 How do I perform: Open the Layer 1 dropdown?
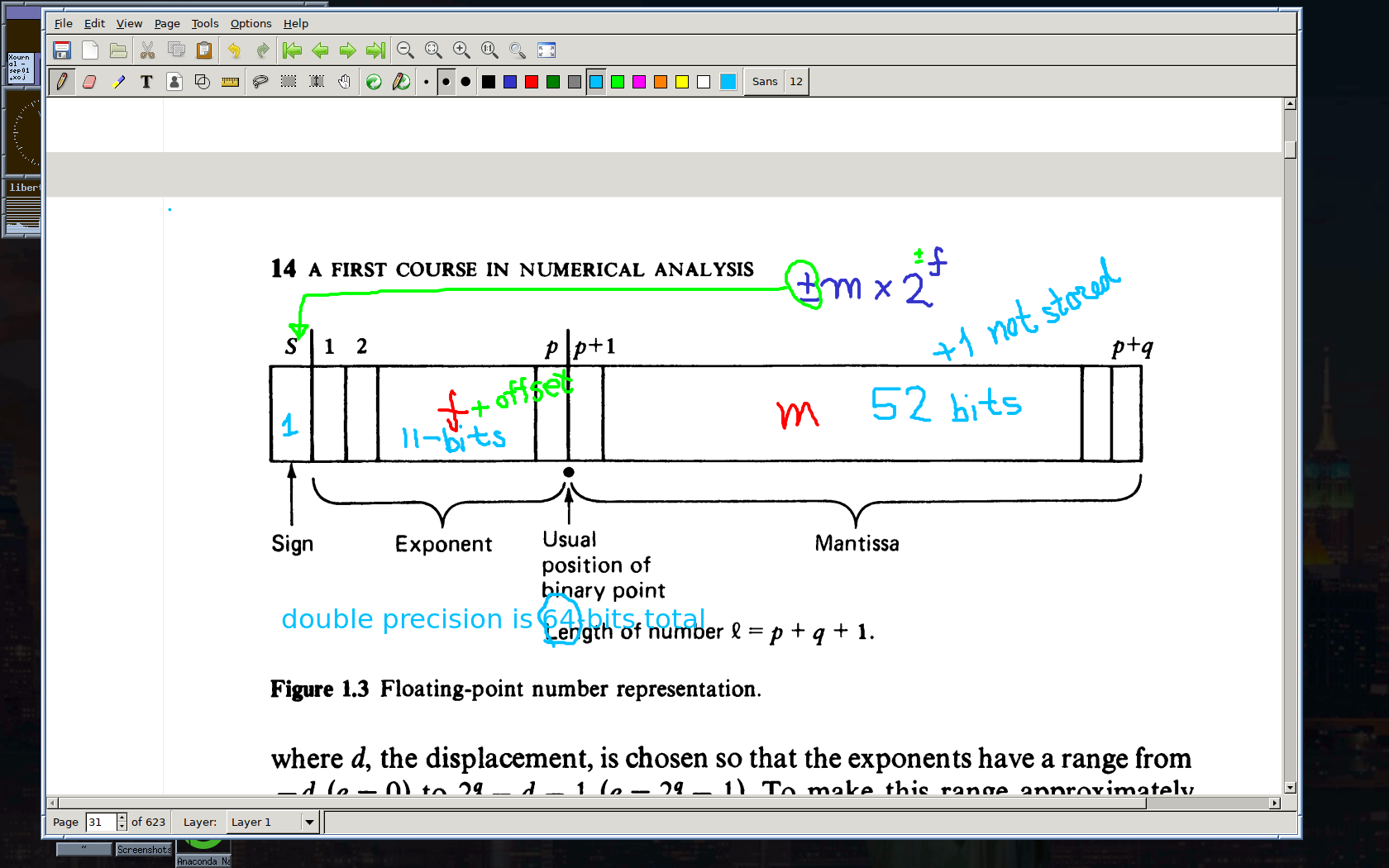point(309,822)
